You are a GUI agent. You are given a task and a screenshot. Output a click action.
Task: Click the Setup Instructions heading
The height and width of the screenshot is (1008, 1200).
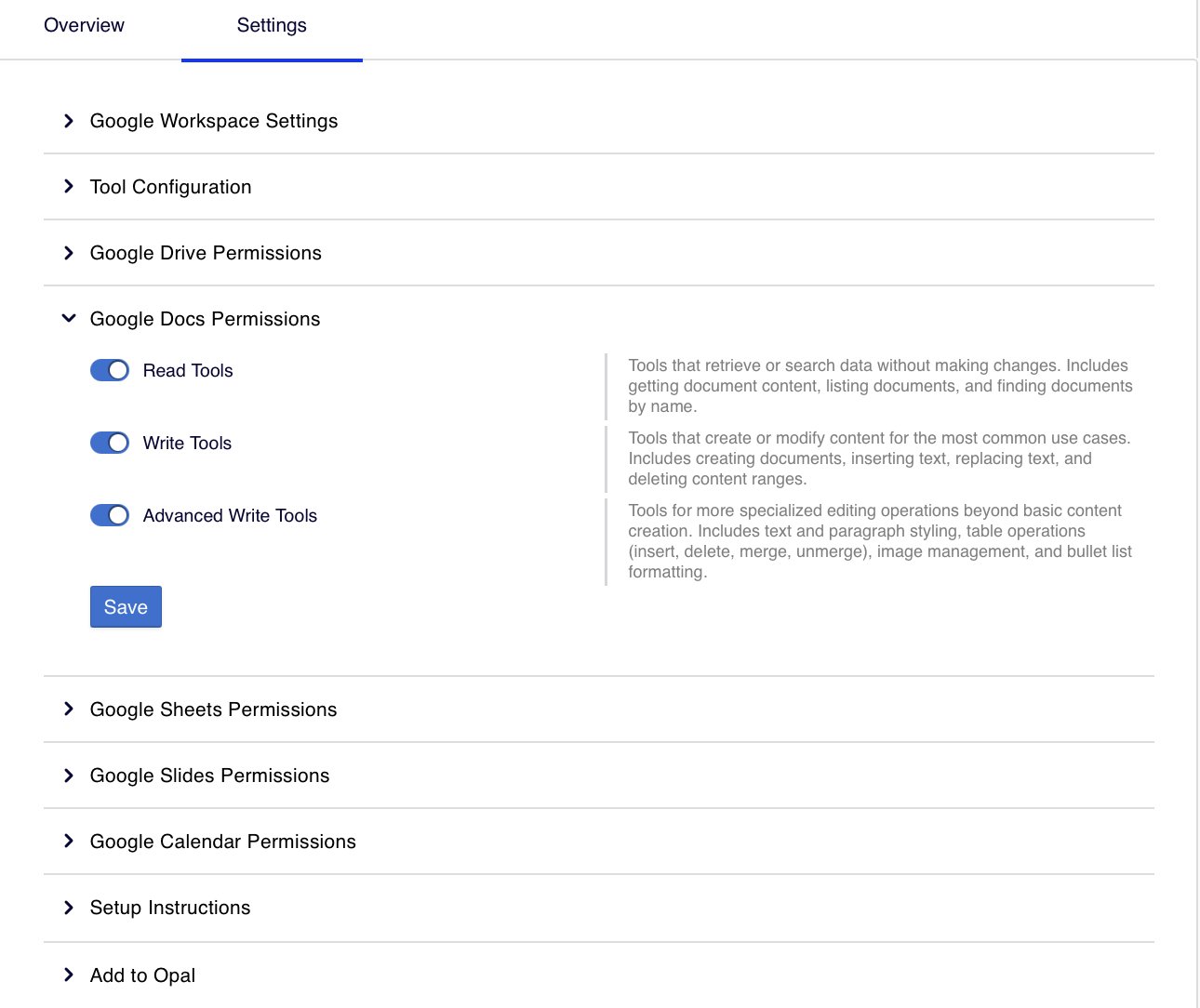click(x=170, y=908)
